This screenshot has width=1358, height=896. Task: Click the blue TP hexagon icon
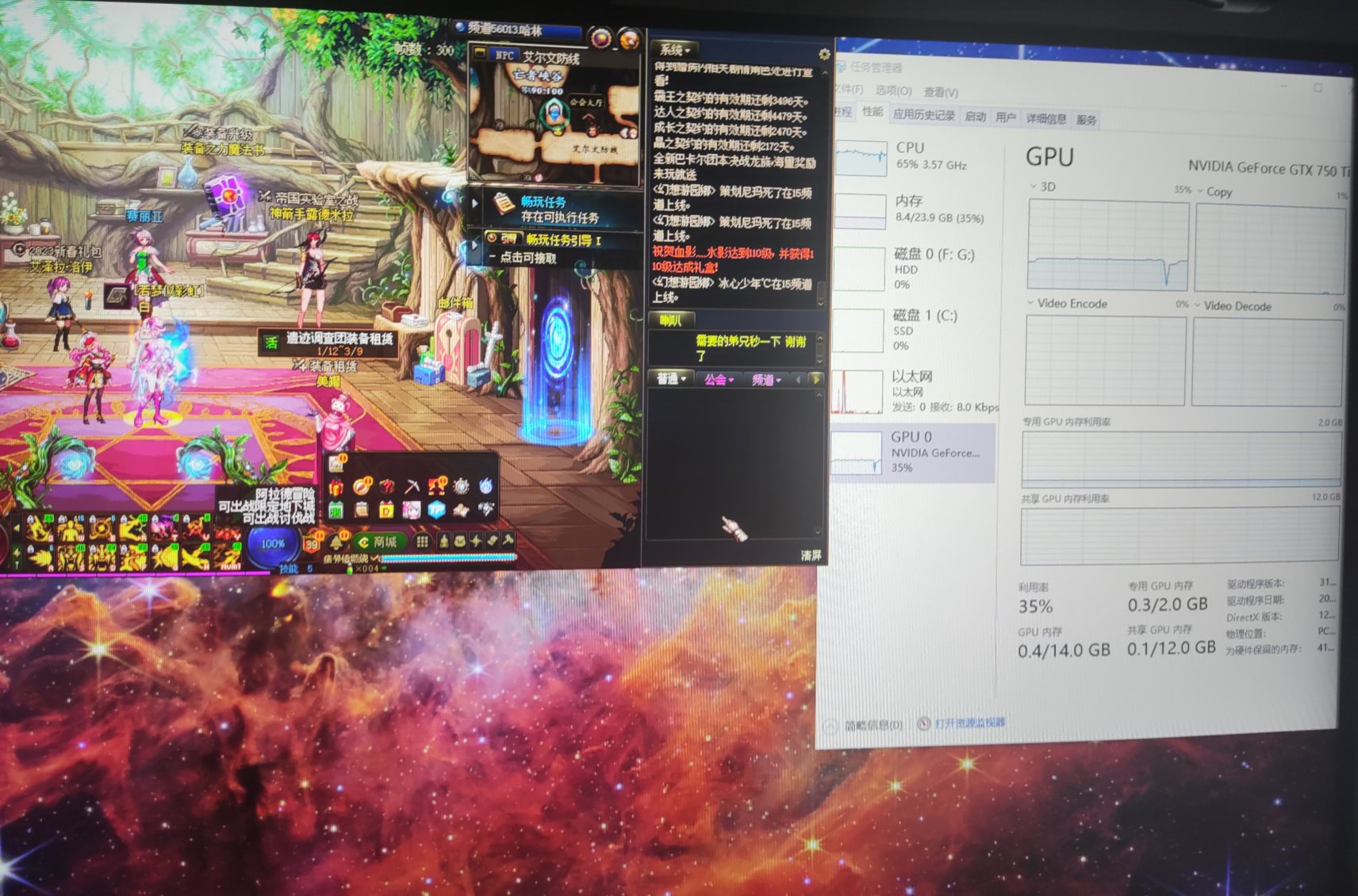pos(436,510)
